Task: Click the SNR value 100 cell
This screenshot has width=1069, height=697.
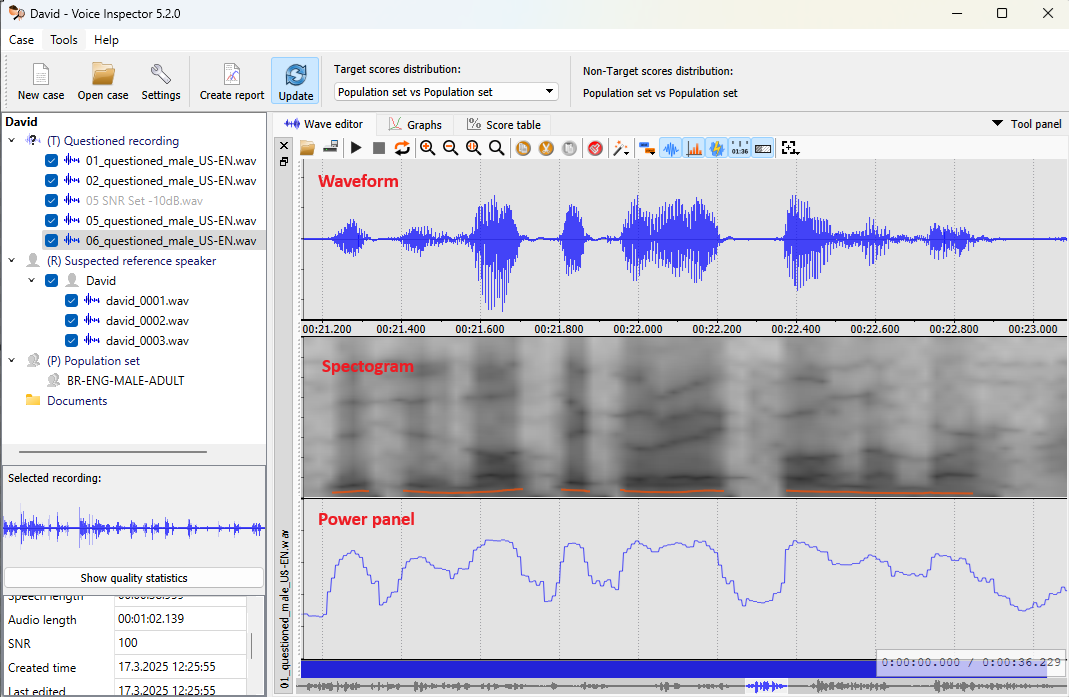Action: pos(180,642)
